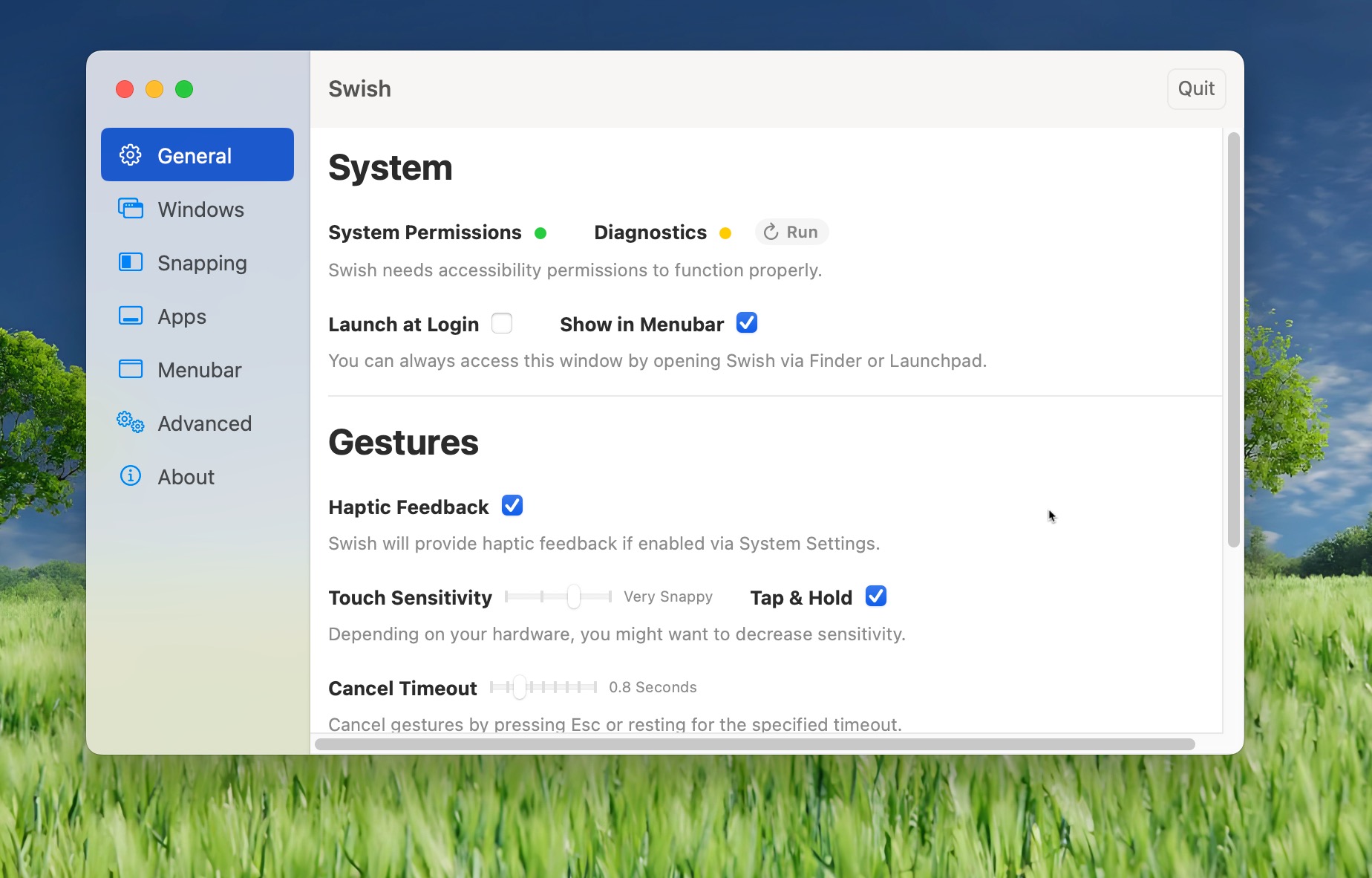The height and width of the screenshot is (878, 1372).
Task: Click the Touch Sensitivity slider
Action: click(x=558, y=596)
